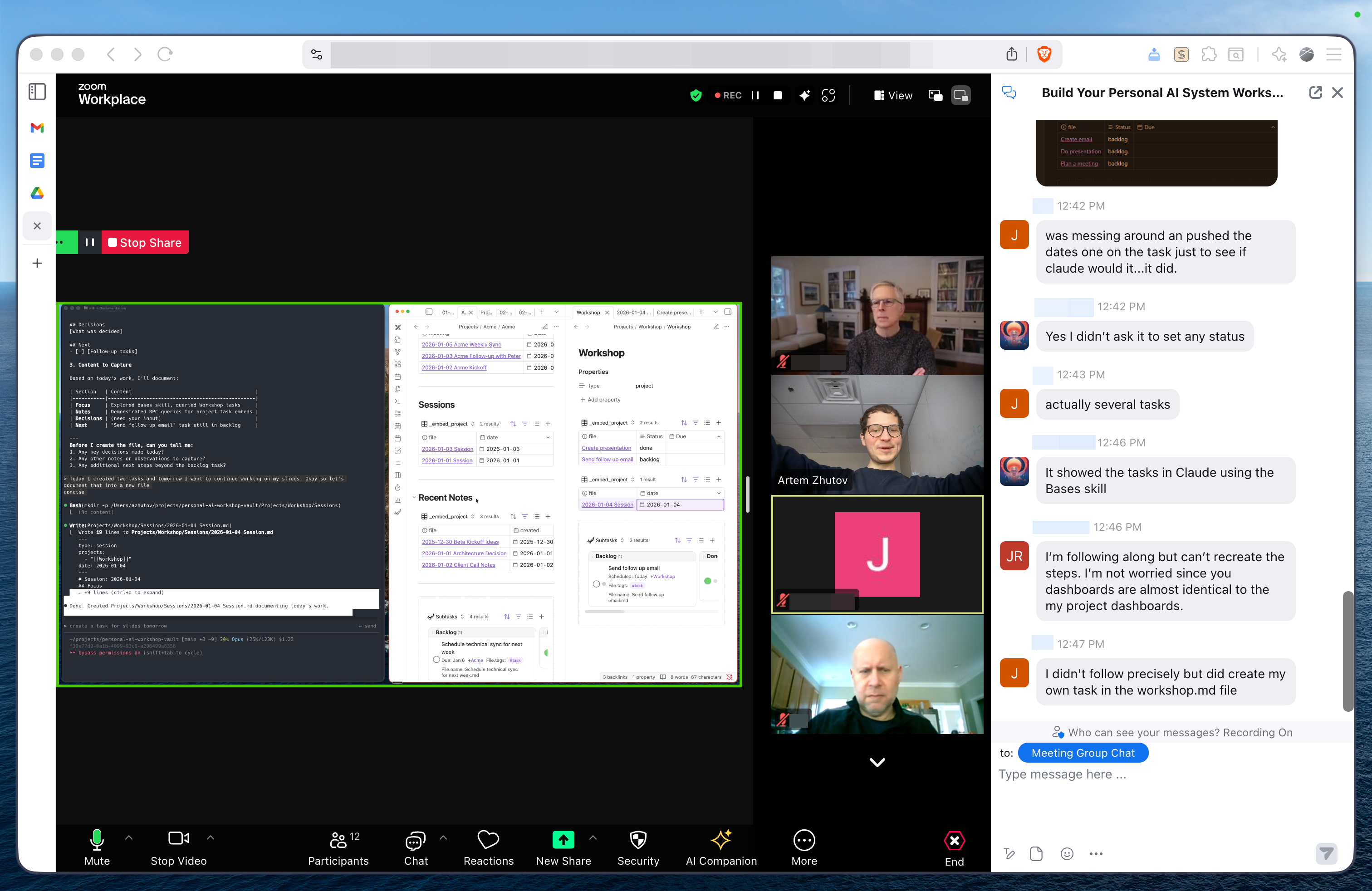Send the chat message with the arrow icon
The width and height of the screenshot is (1372, 891).
(x=1327, y=854)
